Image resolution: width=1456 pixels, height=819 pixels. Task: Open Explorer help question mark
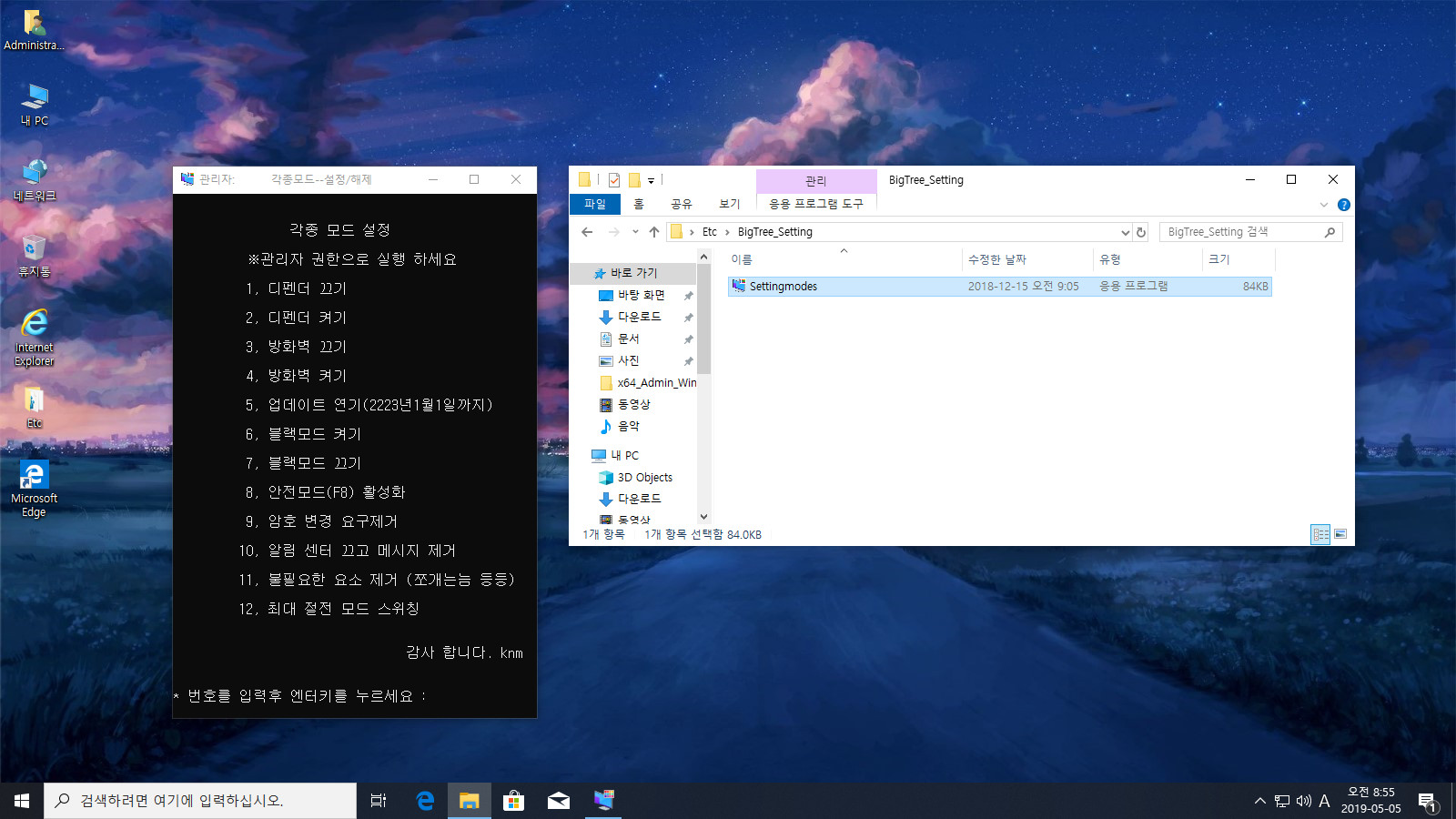(x=1344, y=205)
